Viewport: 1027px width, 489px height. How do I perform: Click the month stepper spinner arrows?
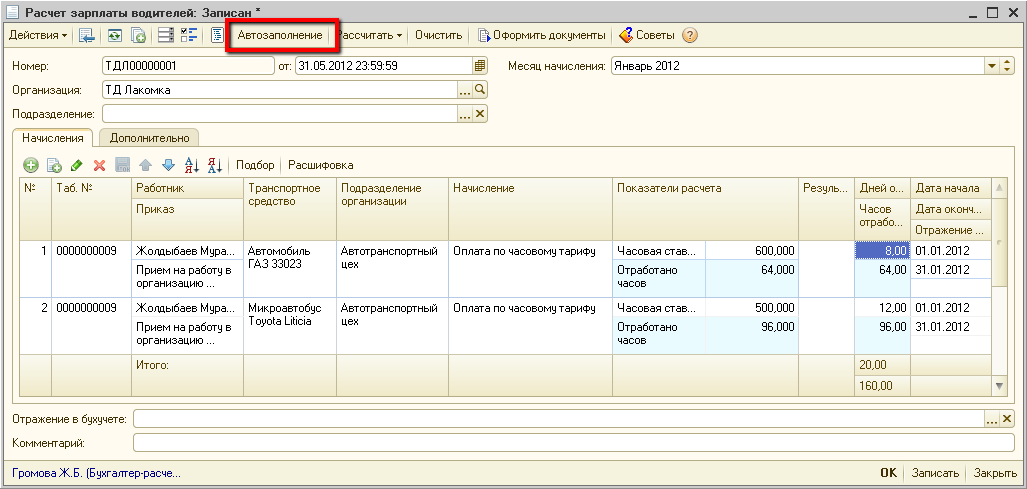click(x=1008, y=66)
